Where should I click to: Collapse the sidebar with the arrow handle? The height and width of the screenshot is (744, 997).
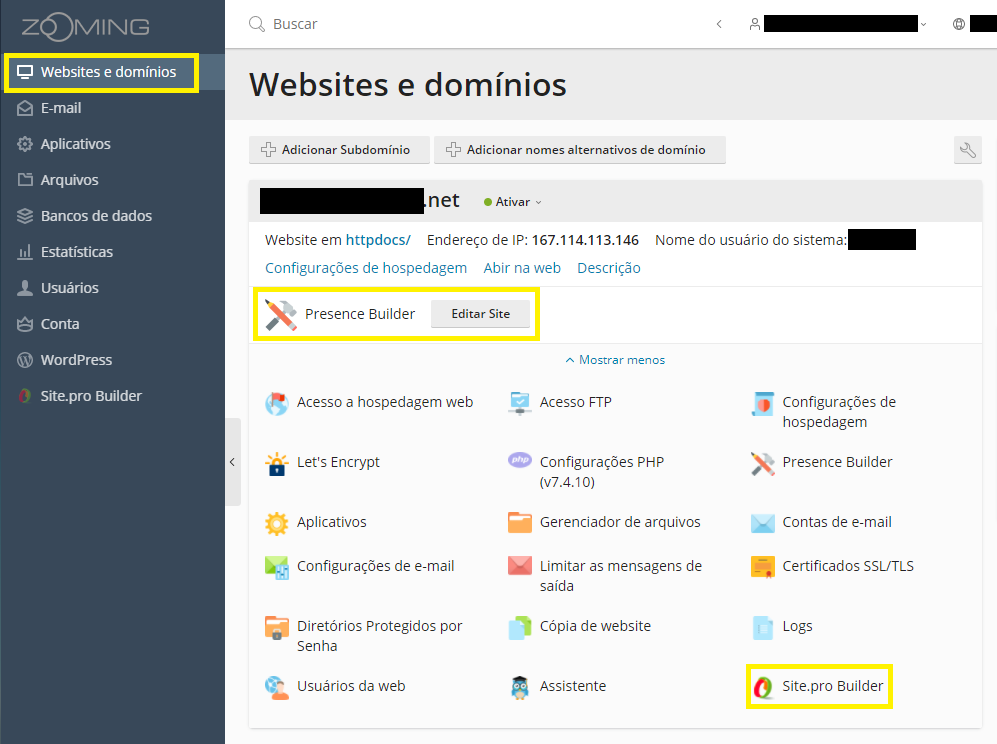(x=233, y=462)
